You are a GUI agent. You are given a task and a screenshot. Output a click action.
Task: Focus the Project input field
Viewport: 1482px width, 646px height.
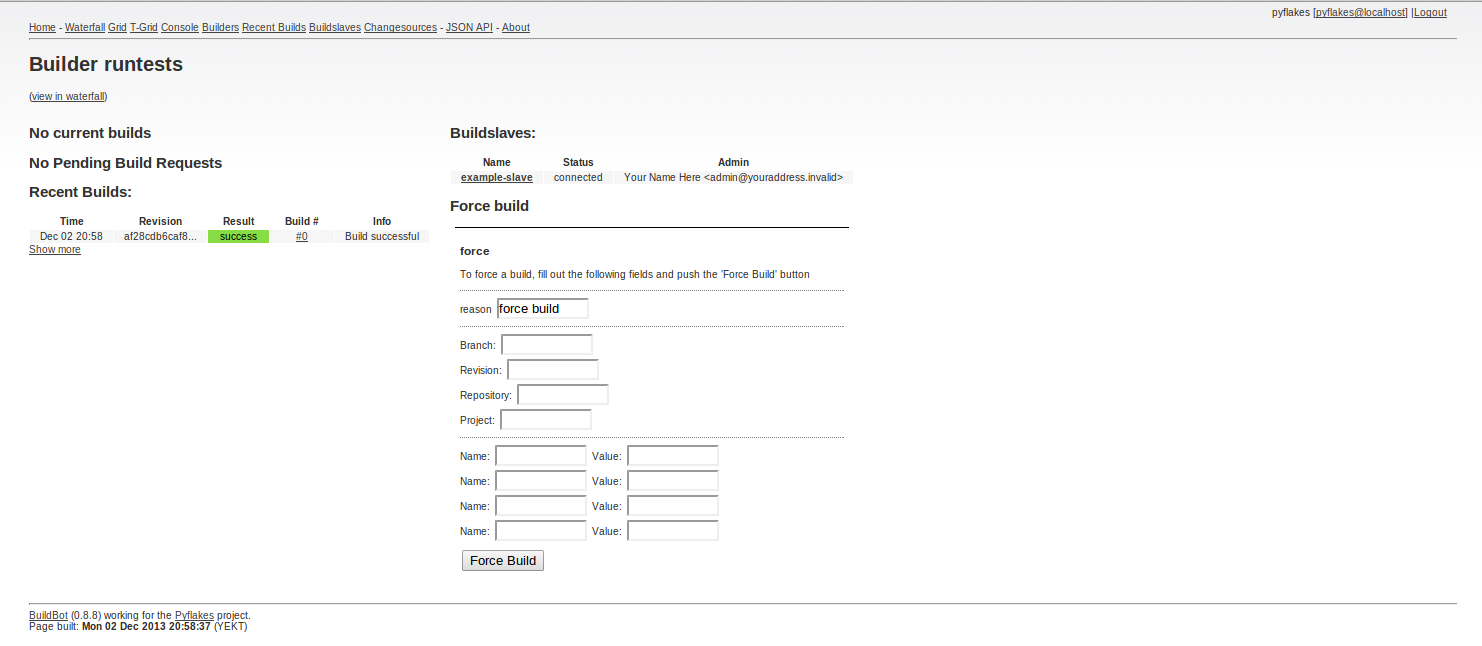[x=546, y=420]
